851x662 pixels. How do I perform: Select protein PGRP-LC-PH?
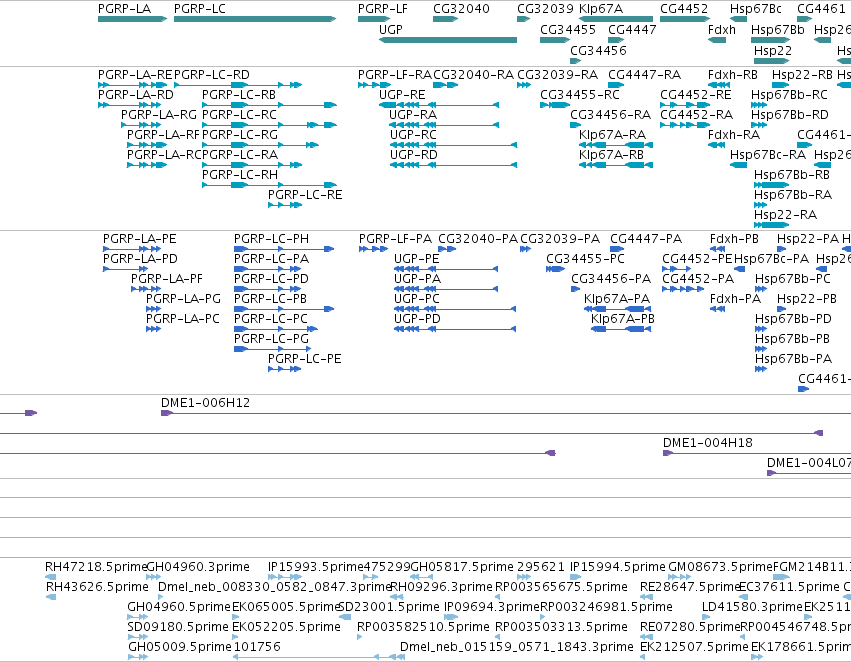tap(271, 239)
